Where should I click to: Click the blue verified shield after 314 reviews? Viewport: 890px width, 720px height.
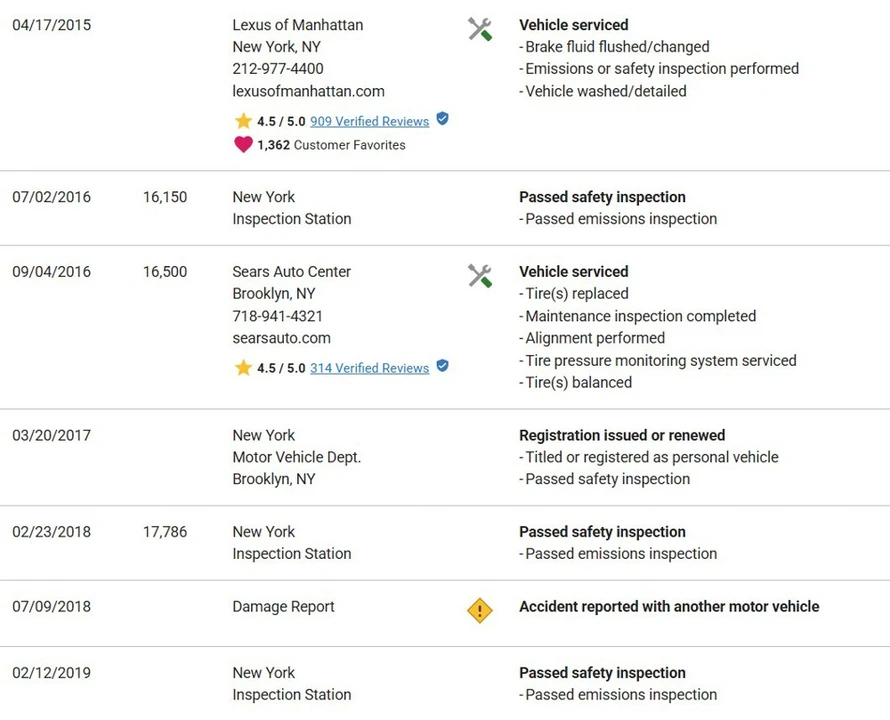[x=442, y=366]
